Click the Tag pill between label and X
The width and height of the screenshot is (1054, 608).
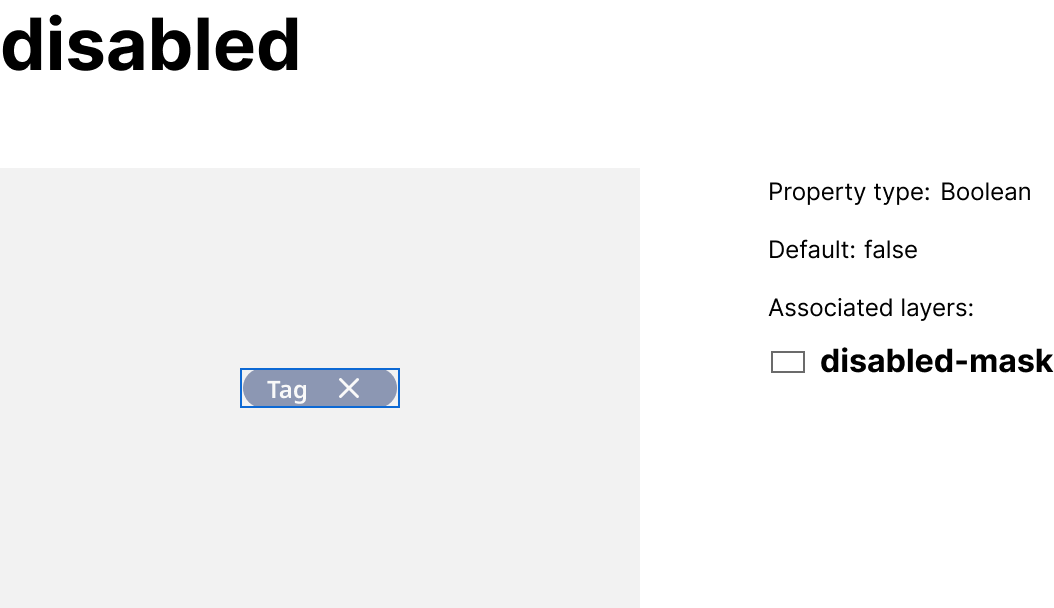(320, 388)
